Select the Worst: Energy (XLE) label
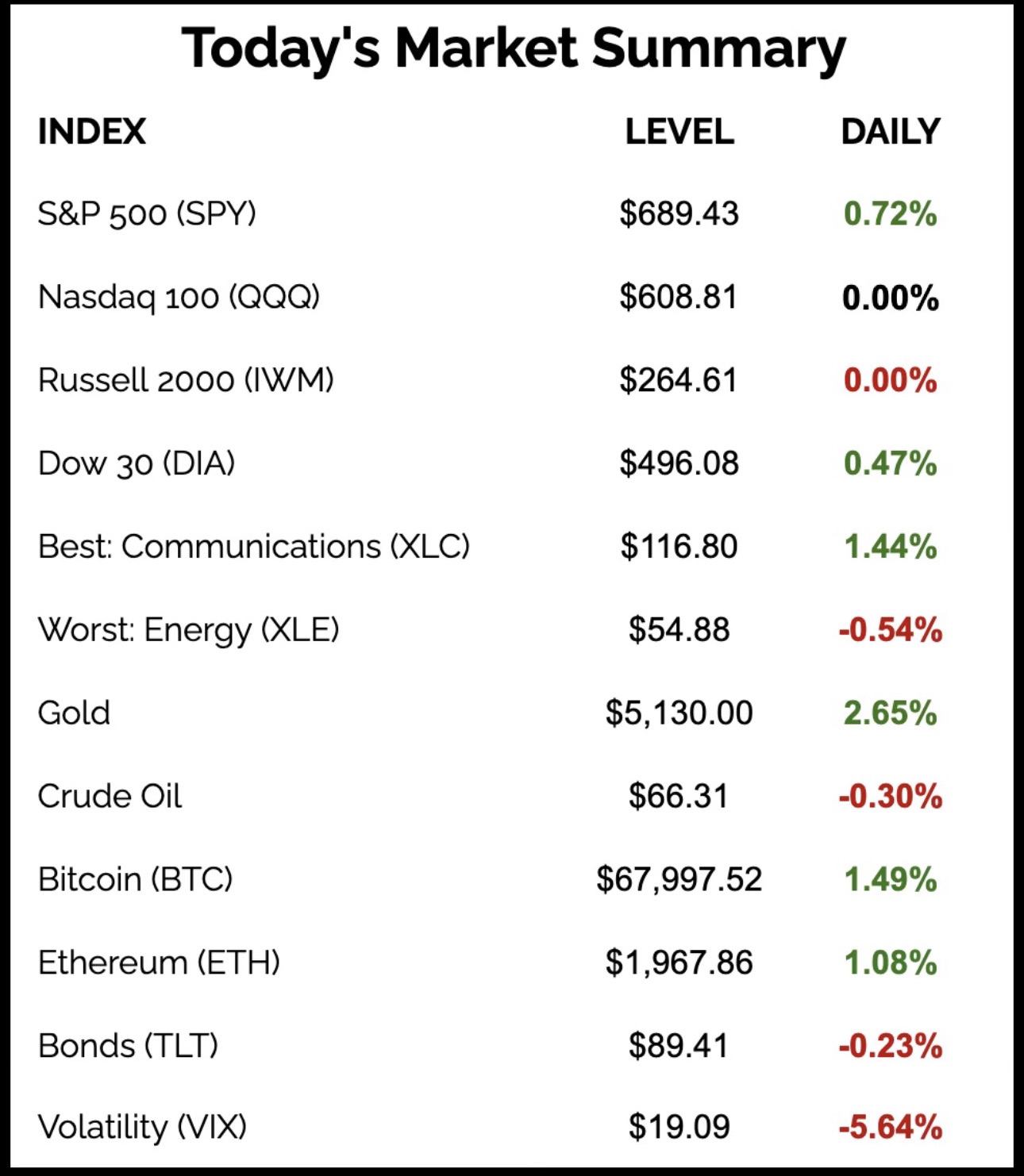The width and height of the screenshot is (1024, 1176). point(188,630)
